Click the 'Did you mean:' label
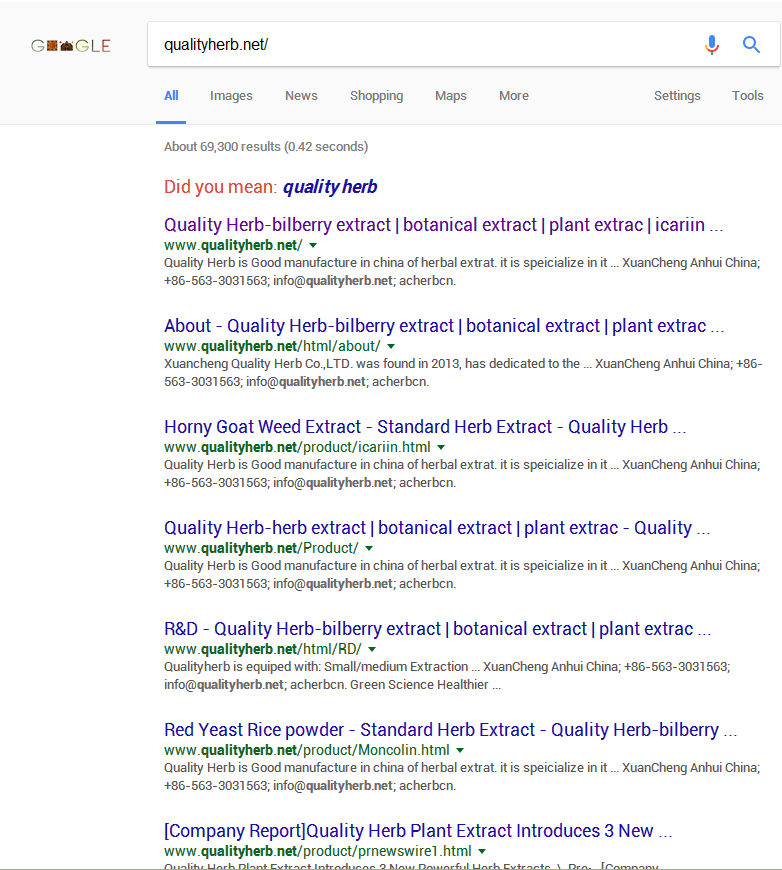The height and width of the screenshot is (870, 782). pos(220,187)
